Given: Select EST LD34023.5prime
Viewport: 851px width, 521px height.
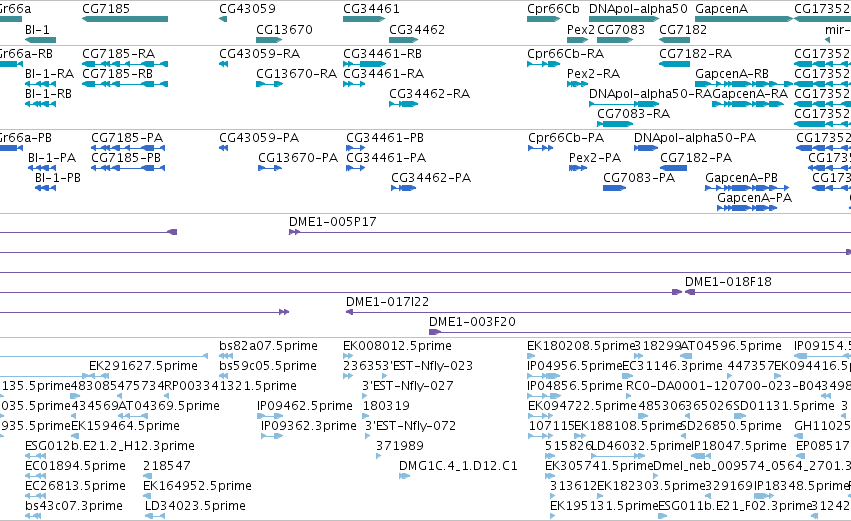Looking at the screenshot, I should (155, 516).
